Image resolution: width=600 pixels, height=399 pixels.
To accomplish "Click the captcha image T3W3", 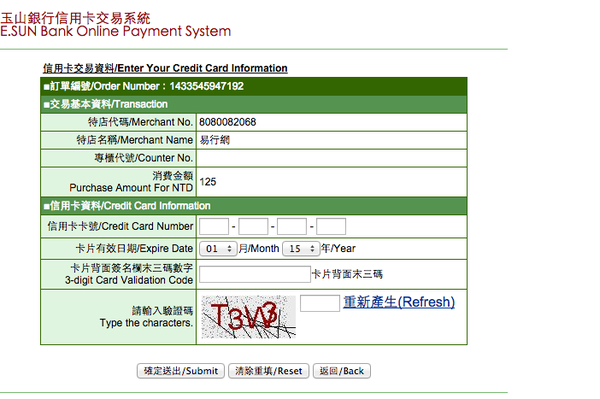I will [248, 317].
